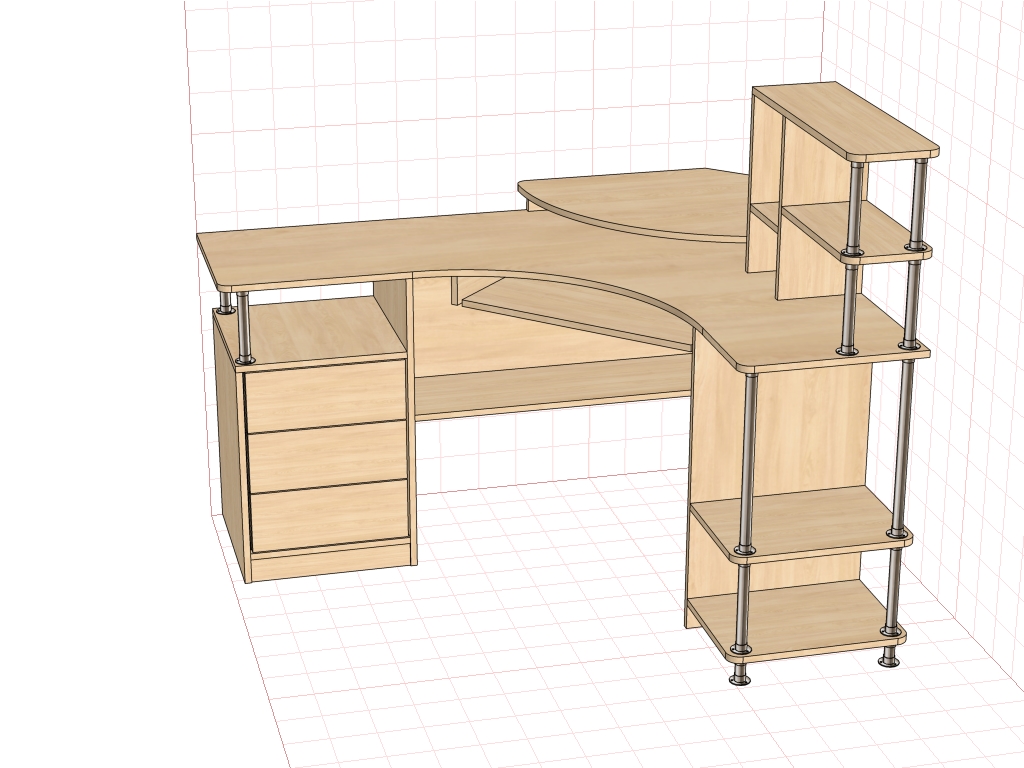Select the open niche above the drawers
1024x768 pixels.
(320, 328)
